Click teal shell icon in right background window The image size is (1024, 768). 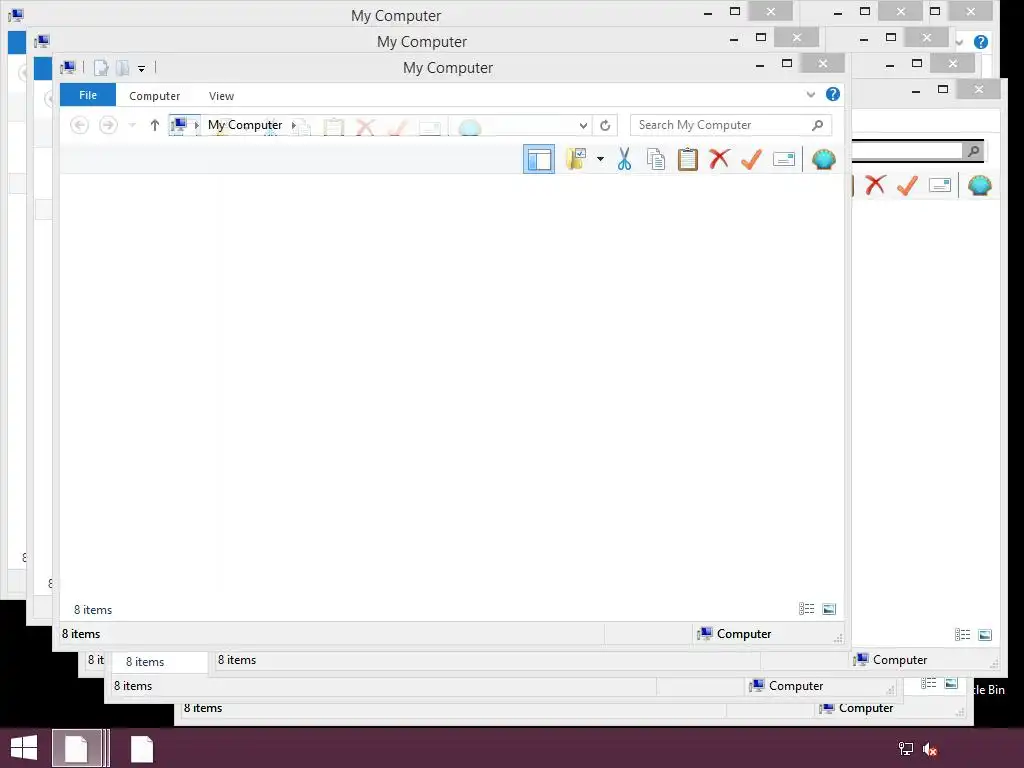[980, 185]
